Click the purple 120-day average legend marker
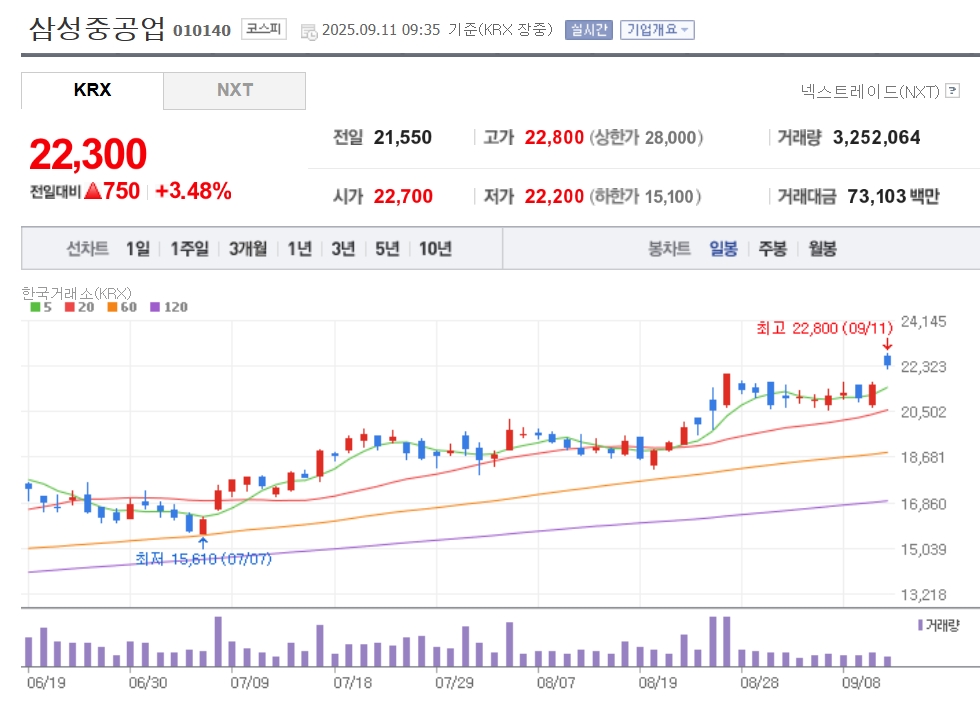The height and width of the screenshot is (714, 980). [155, 307]
